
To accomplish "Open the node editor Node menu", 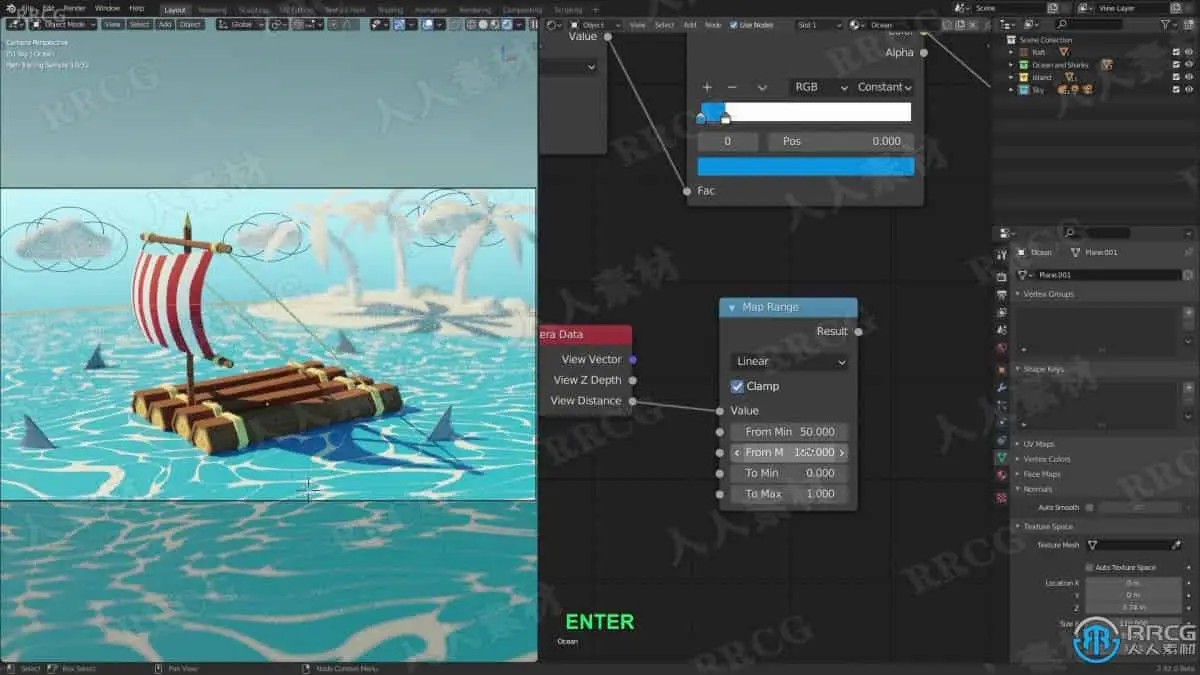I will point(713,24).
